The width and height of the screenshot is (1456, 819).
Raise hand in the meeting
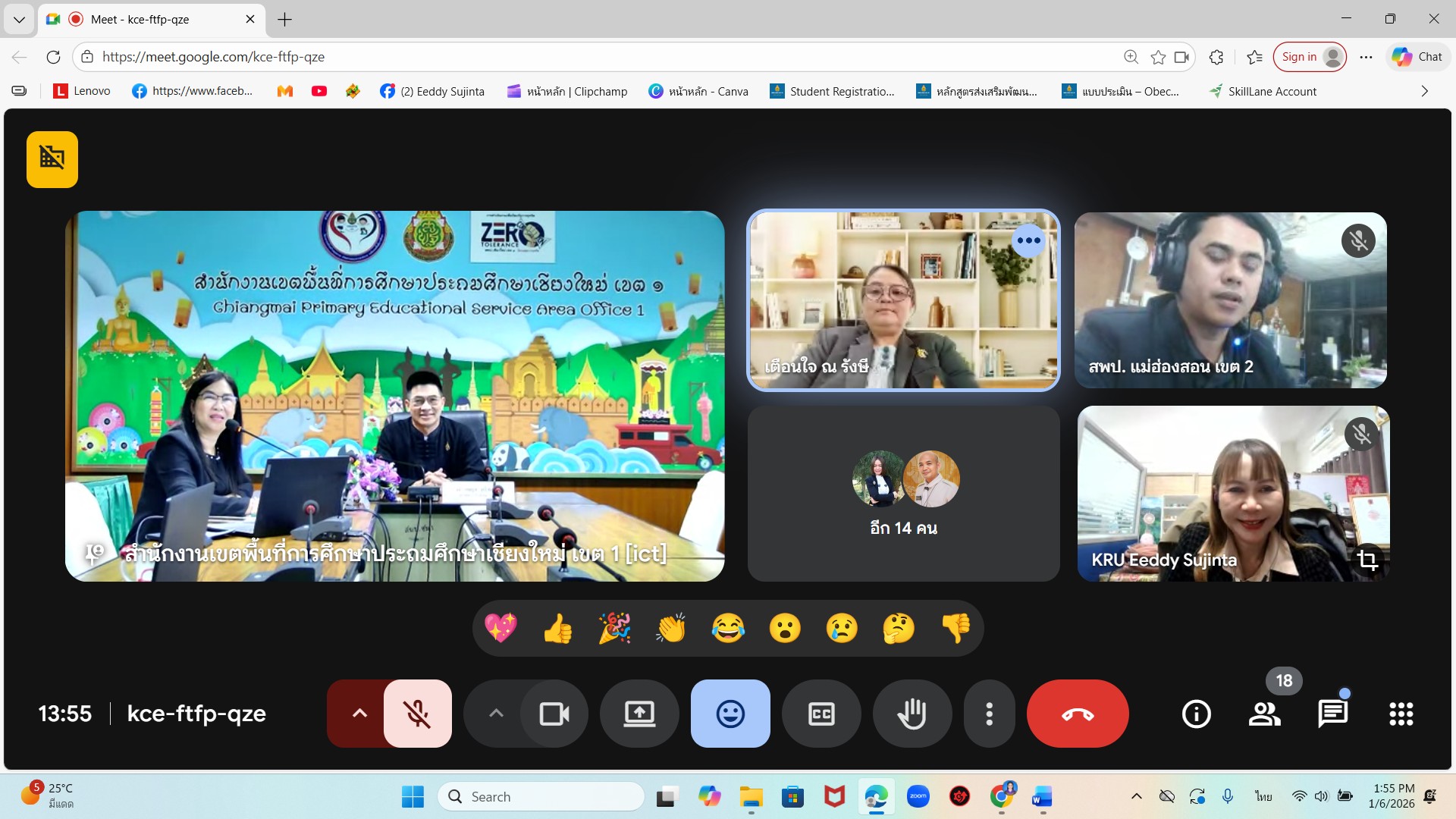pos(912,714)
